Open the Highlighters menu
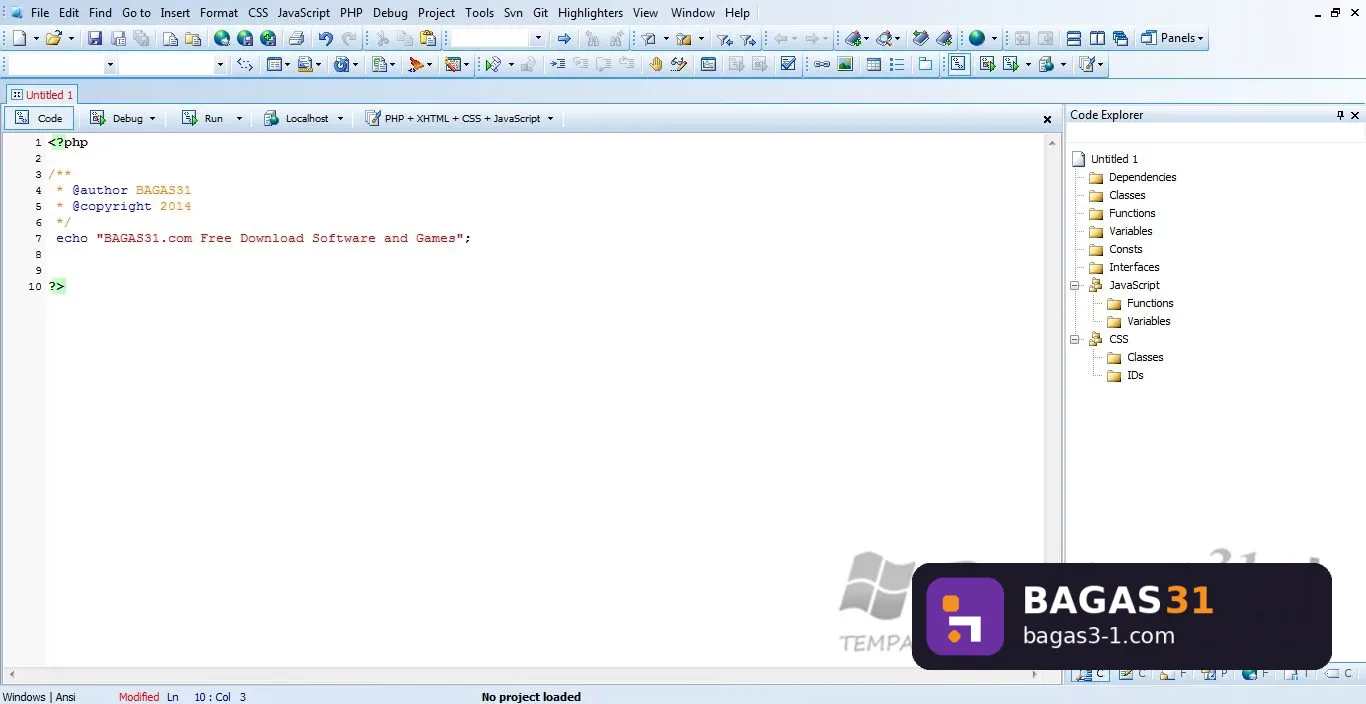 pos(590,13)
